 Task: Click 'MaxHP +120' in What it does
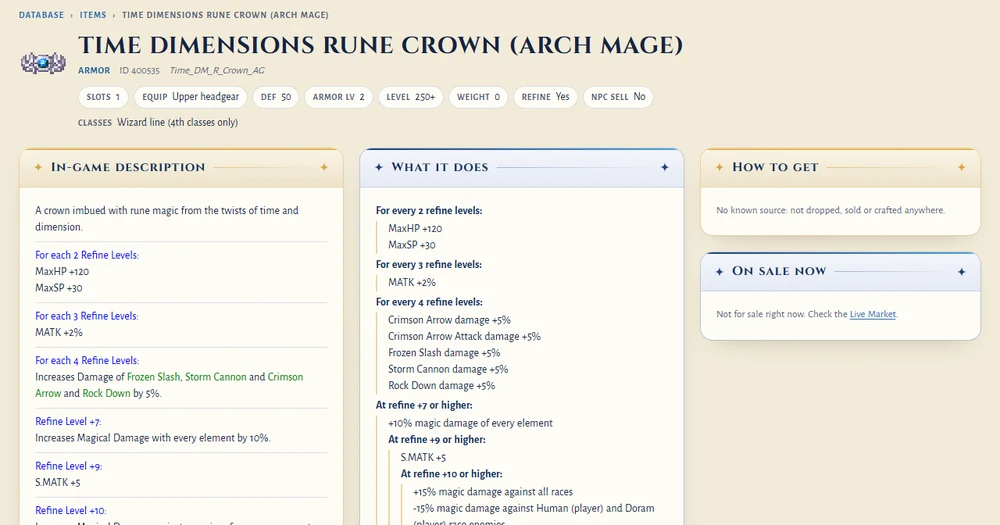(x=415, y=228)
